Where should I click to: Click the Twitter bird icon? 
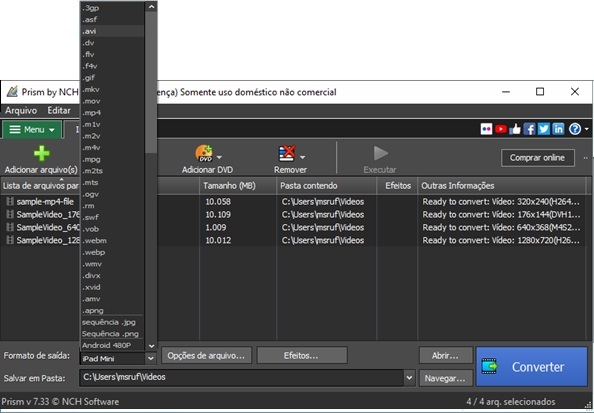(x=544, y=129)
